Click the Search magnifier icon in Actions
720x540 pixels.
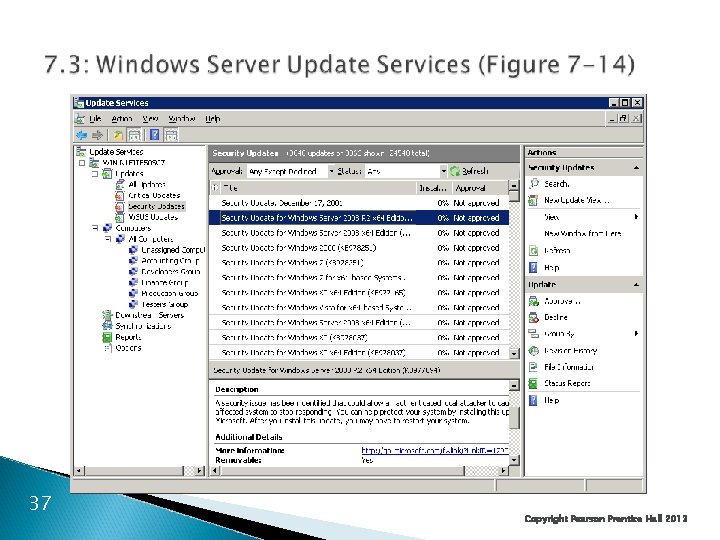click(x=534, y=184)
